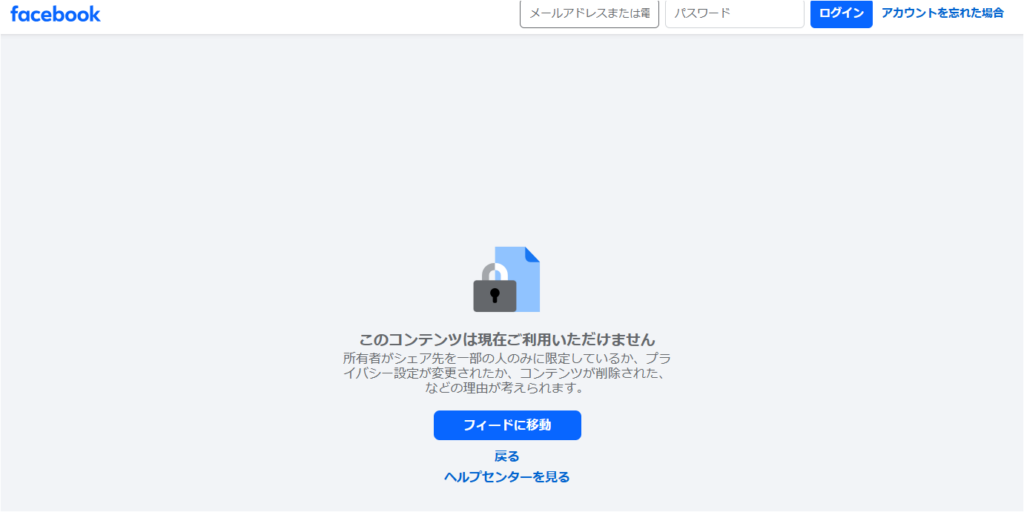Screen dimensions: 1024x512
Task: Click the フィードに移動 button
Action: [x=507, y=425]
